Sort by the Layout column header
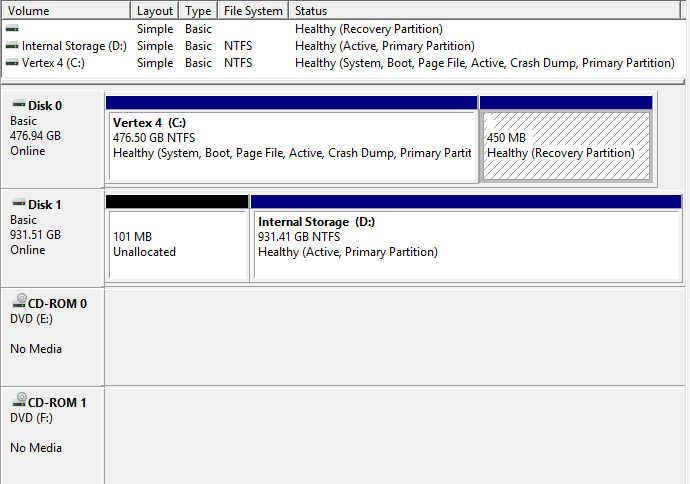 click(x=155, y=11)
